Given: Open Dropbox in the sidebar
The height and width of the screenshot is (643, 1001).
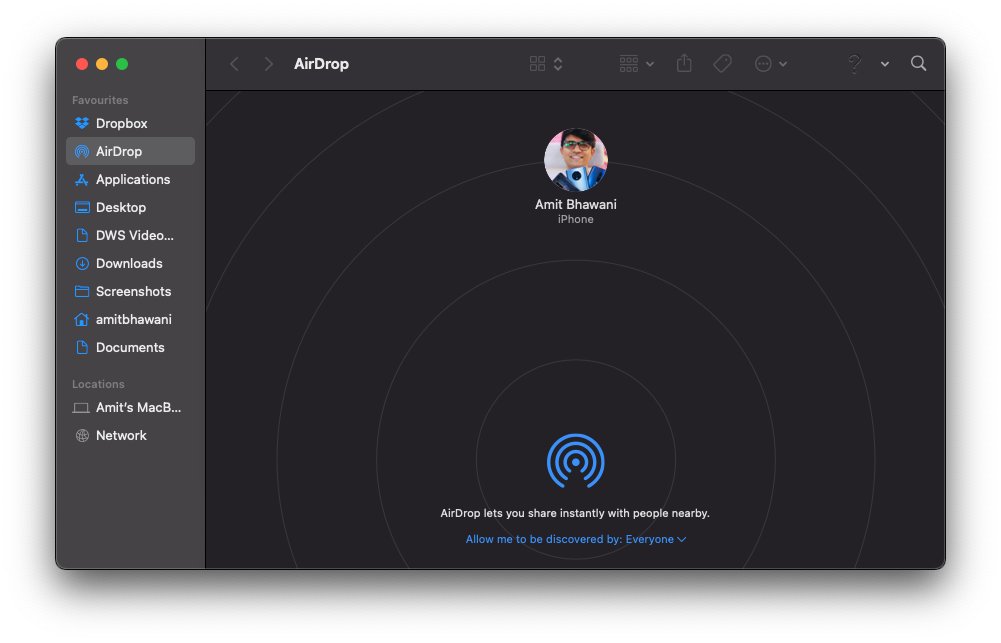Looking at the screenshot, I should [x=121, y=123].
